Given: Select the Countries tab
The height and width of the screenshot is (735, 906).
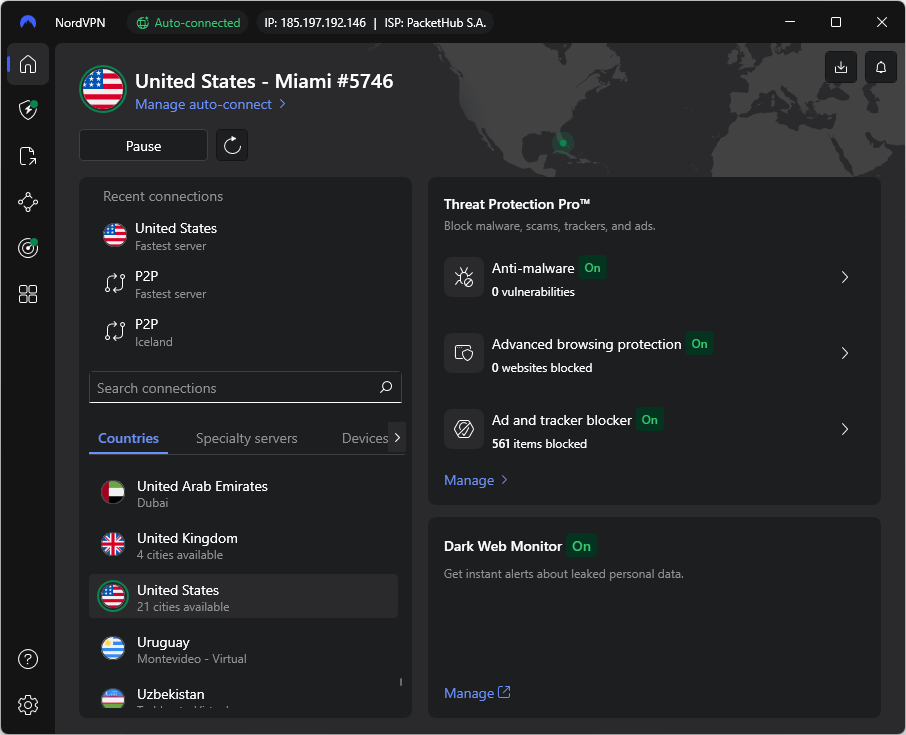Looking at the screenshot, I should pos(128,438).
